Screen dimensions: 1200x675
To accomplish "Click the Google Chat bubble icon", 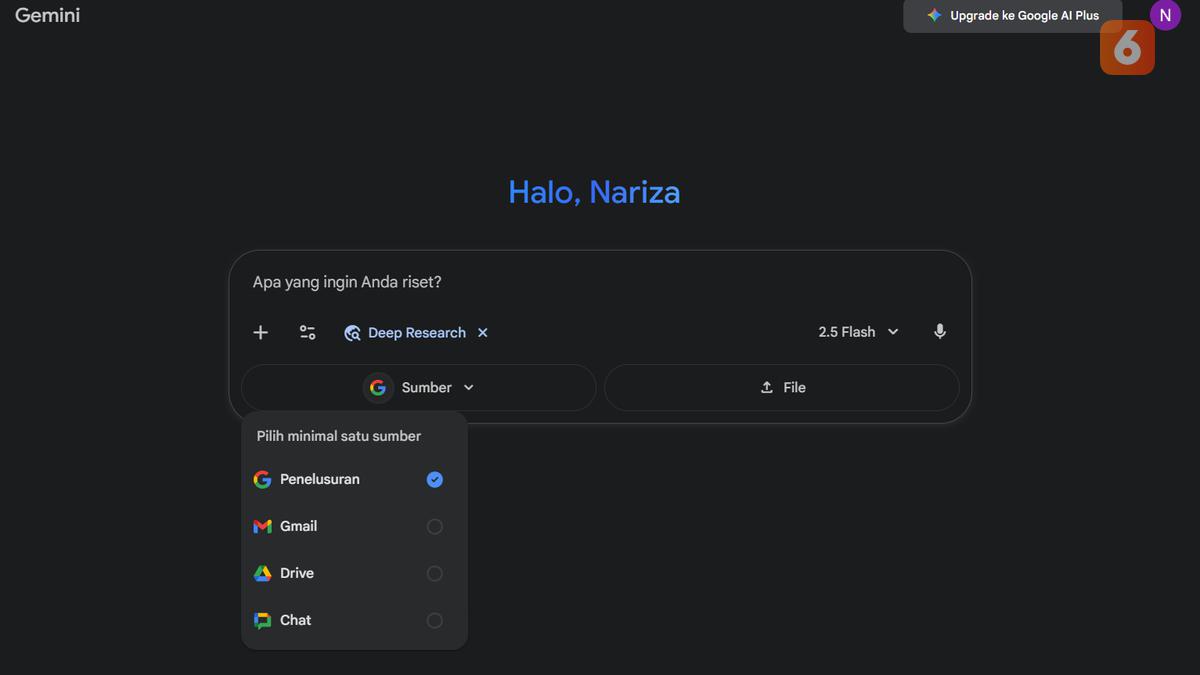I will [x=262, y=620].
